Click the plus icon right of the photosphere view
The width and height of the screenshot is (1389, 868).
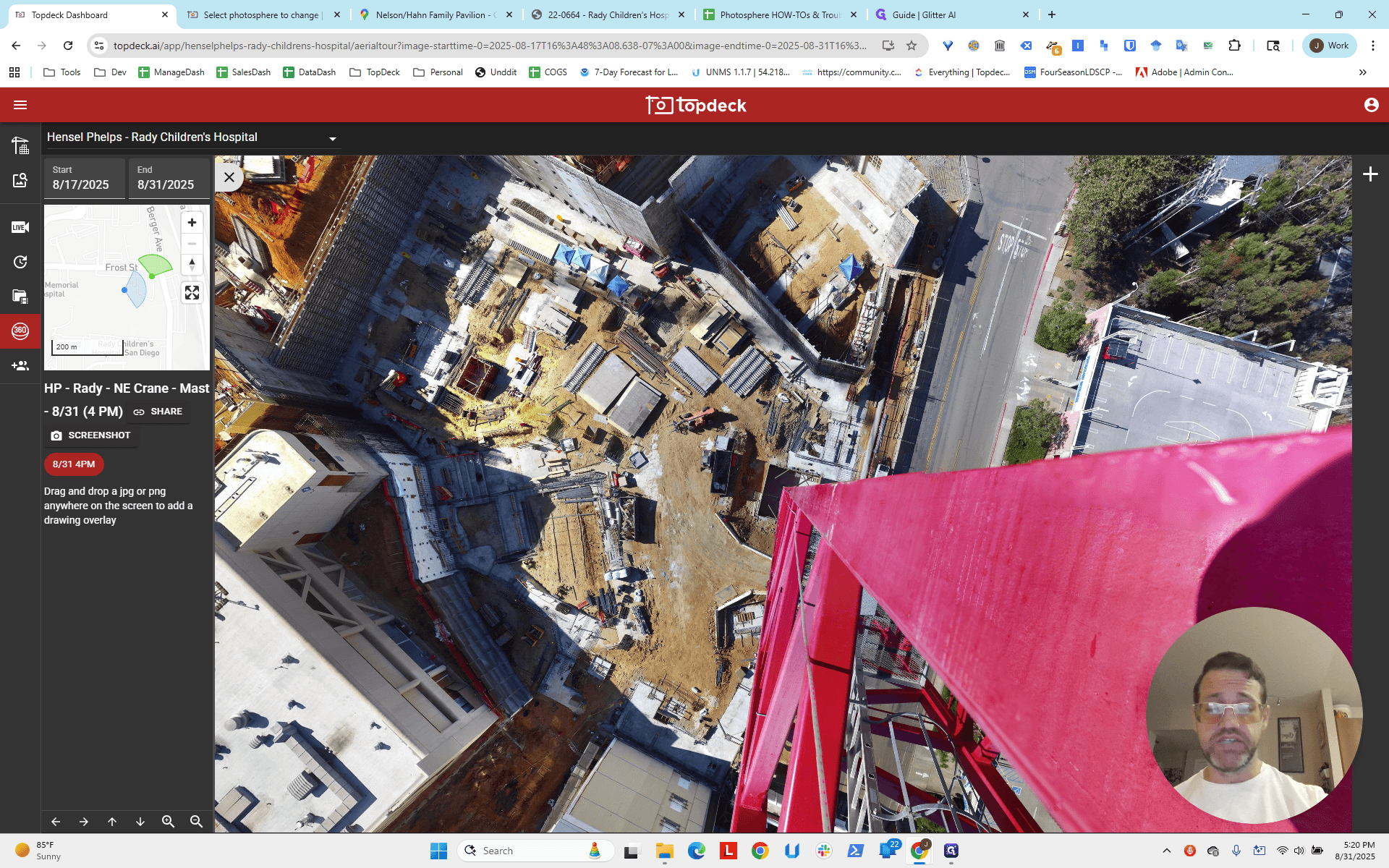pos(1370,174)
